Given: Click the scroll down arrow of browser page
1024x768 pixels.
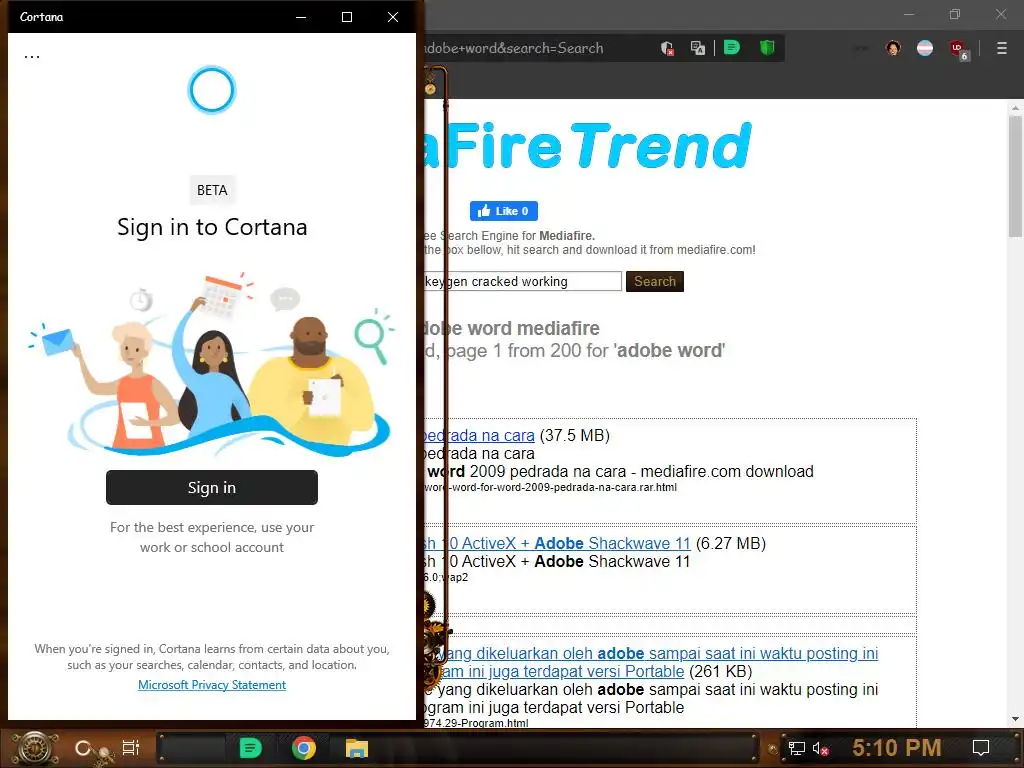Looking at the screenshot, I should point(1015,720).
